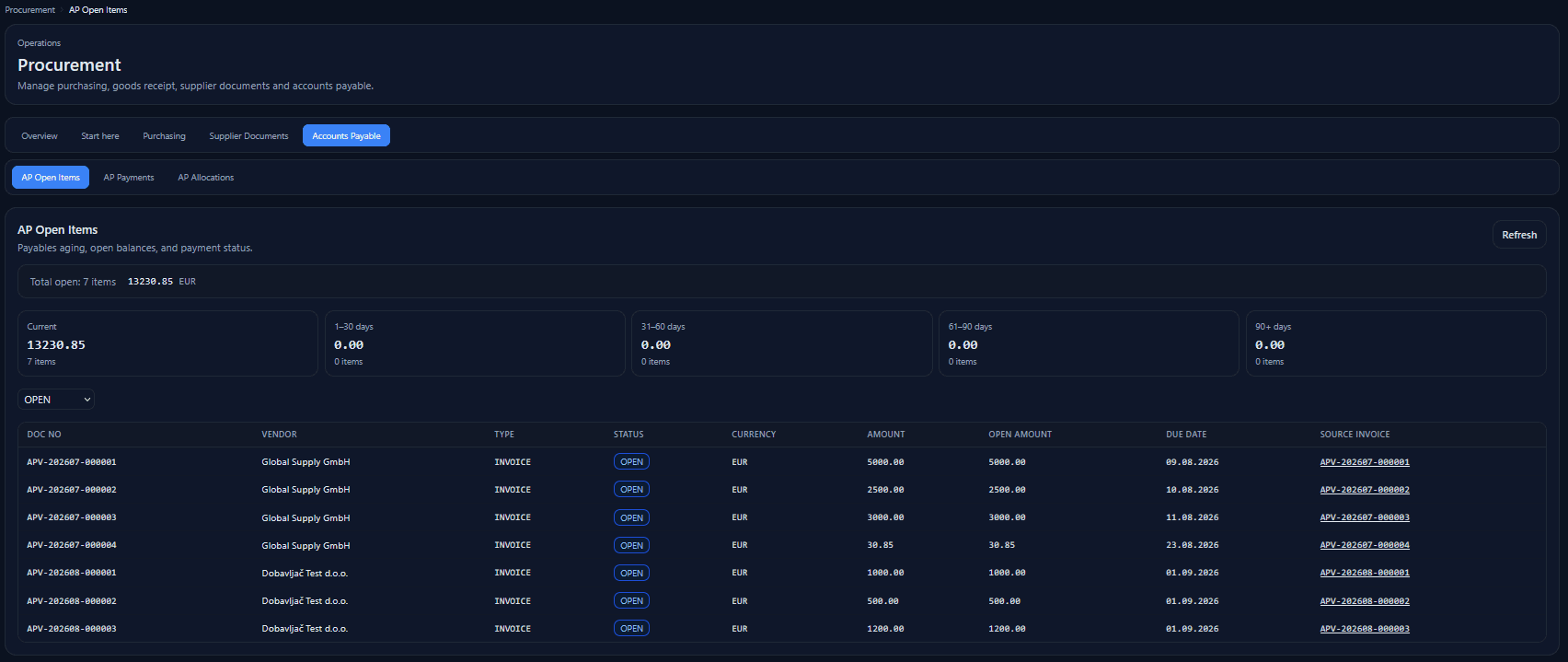Click the amount 1200.00 in AMOUNT column
Image resolution: width=1568 pixels, height=662 pixels.
[x=885, y=629]
